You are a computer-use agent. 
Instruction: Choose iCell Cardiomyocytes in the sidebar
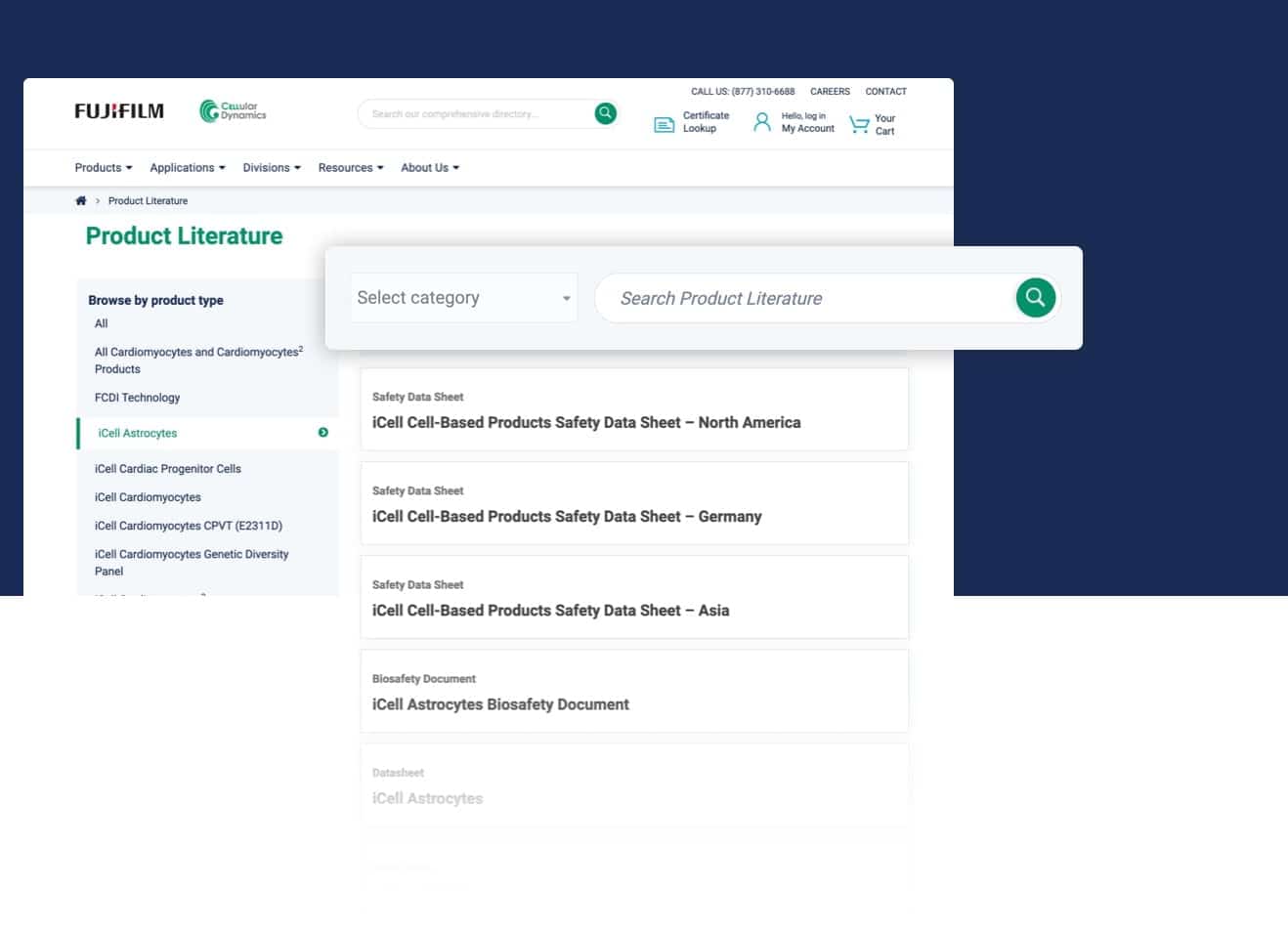[148, 497]
